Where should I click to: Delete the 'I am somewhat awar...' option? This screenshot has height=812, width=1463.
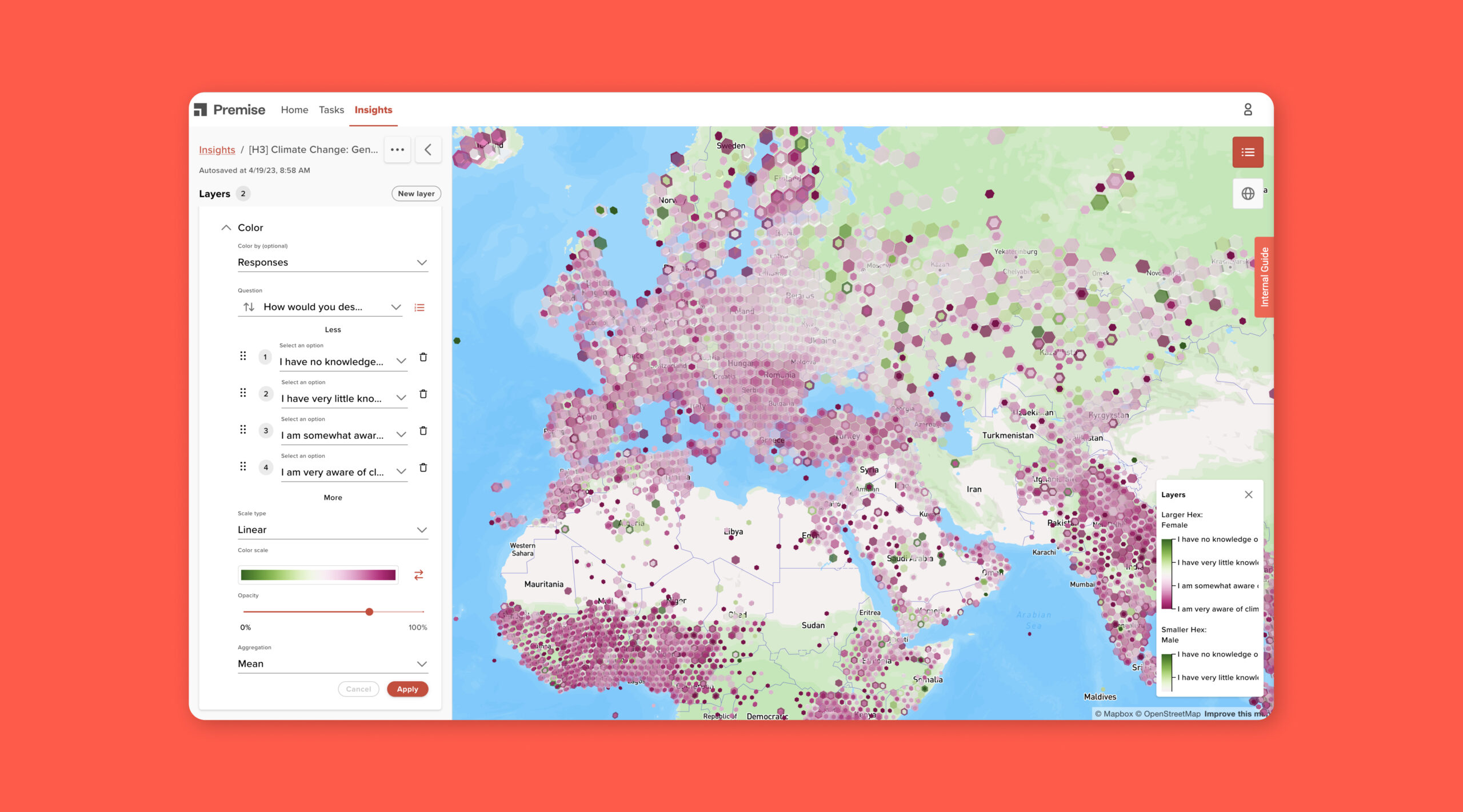[423, 430]
